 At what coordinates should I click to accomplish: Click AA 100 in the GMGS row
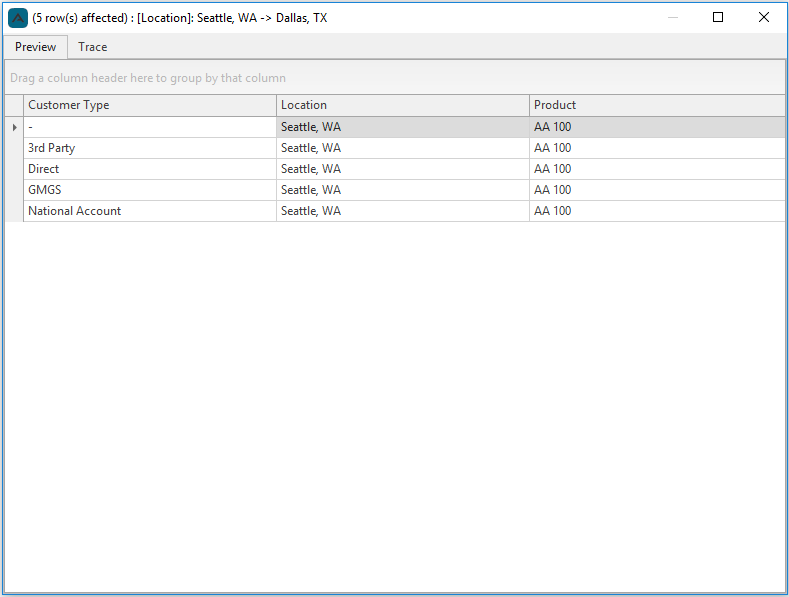click(657, 190)
